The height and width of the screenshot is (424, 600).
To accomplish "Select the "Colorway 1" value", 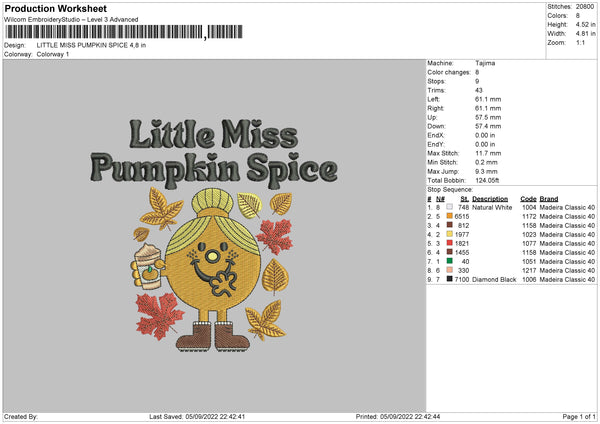I will pos(53,54).
